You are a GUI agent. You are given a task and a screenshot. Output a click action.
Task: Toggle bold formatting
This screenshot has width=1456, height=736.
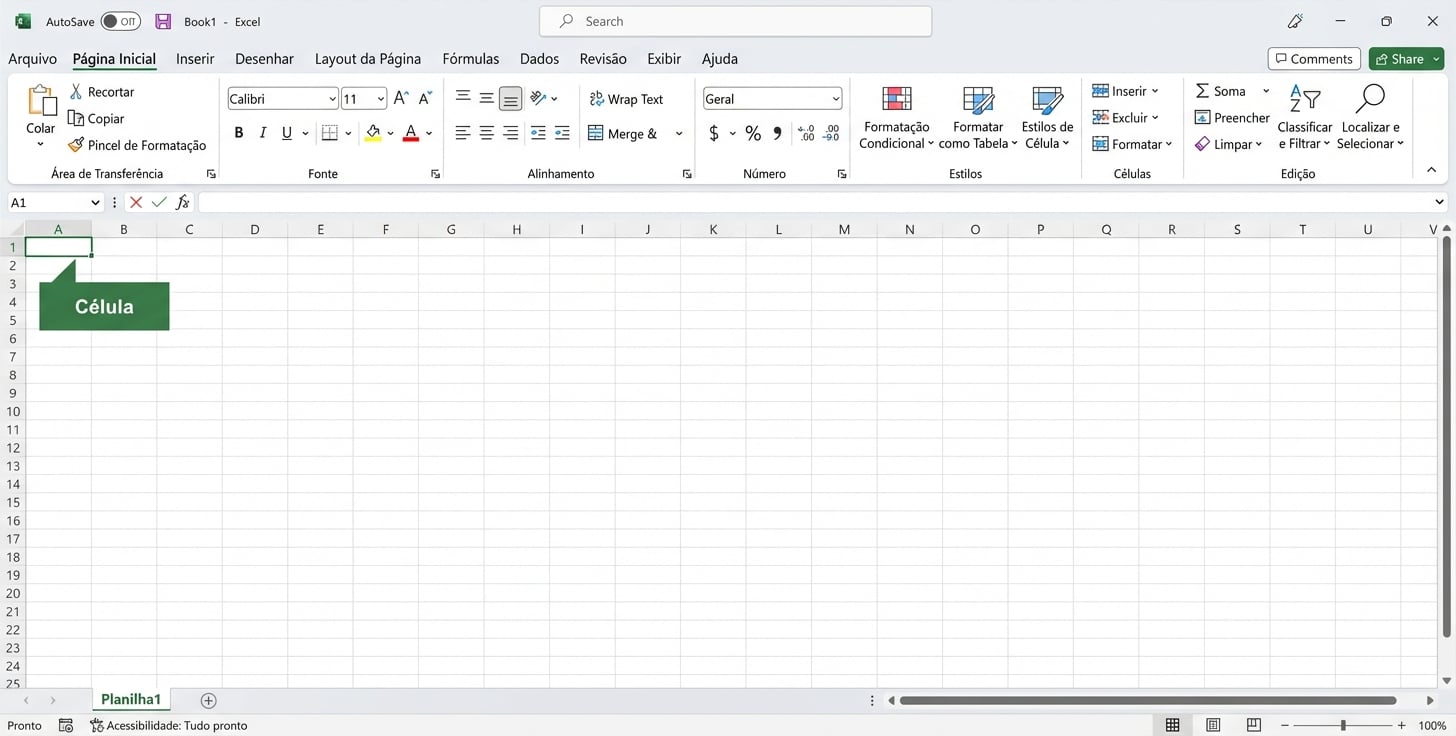[238, 133]
